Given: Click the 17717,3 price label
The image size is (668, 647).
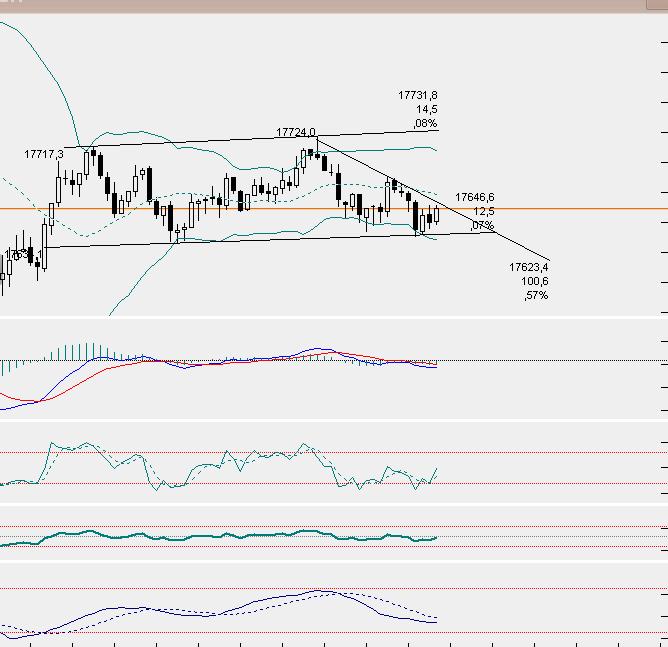Looking at the screenshot, I should 44,154.
